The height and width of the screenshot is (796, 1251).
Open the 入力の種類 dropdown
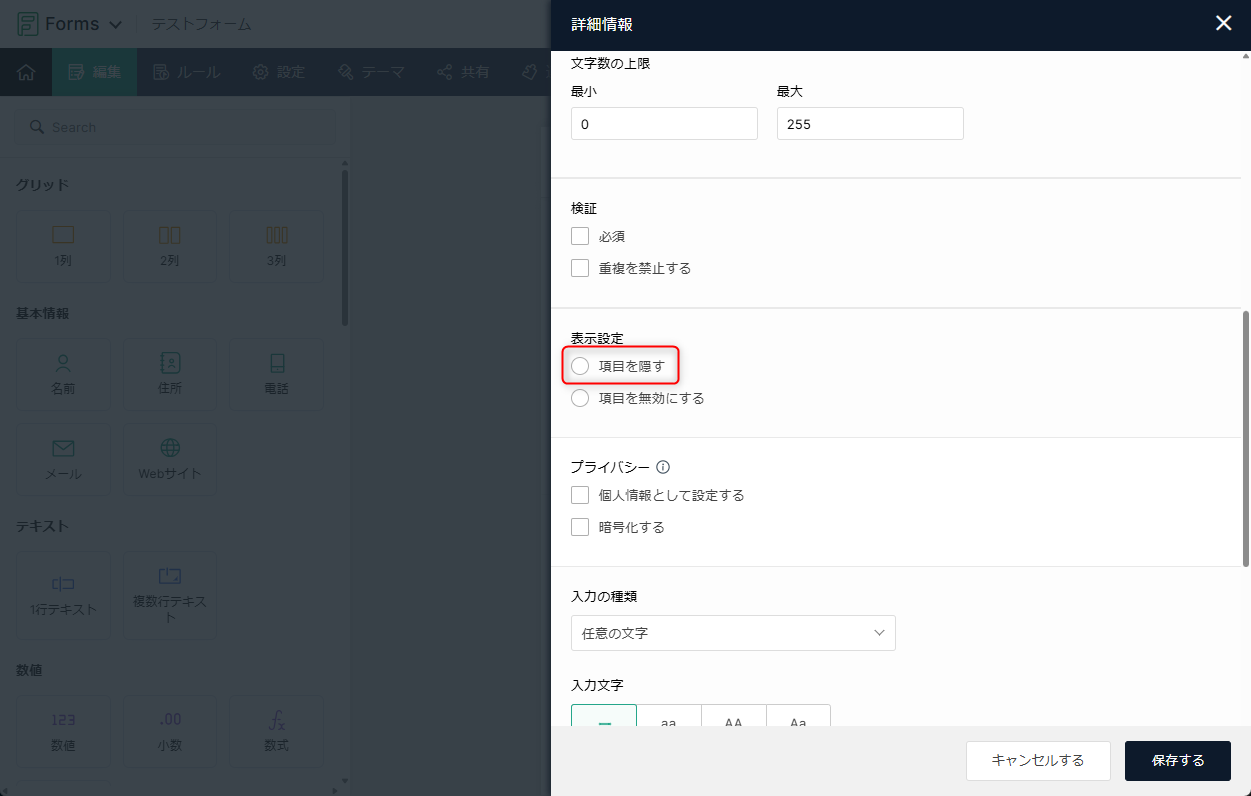click(733, 633)
